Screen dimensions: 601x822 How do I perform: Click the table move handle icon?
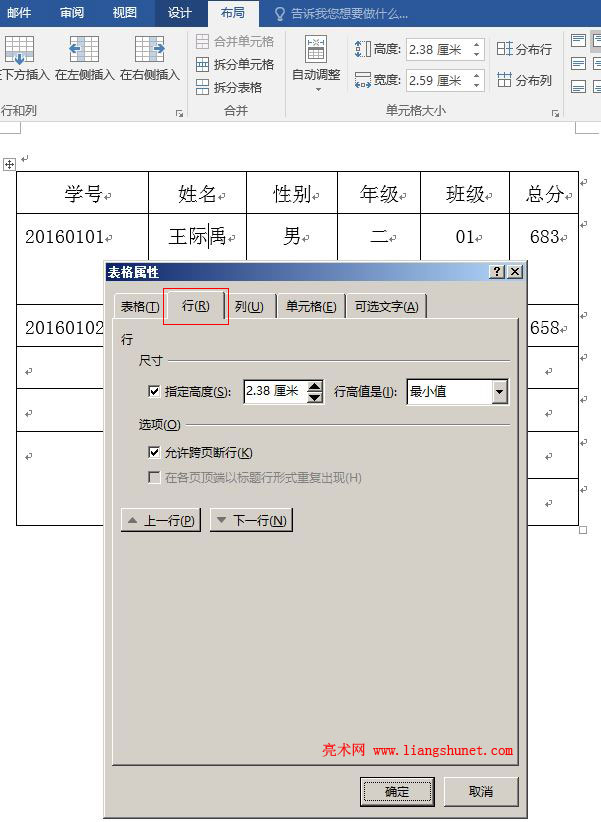pos(9,164)
